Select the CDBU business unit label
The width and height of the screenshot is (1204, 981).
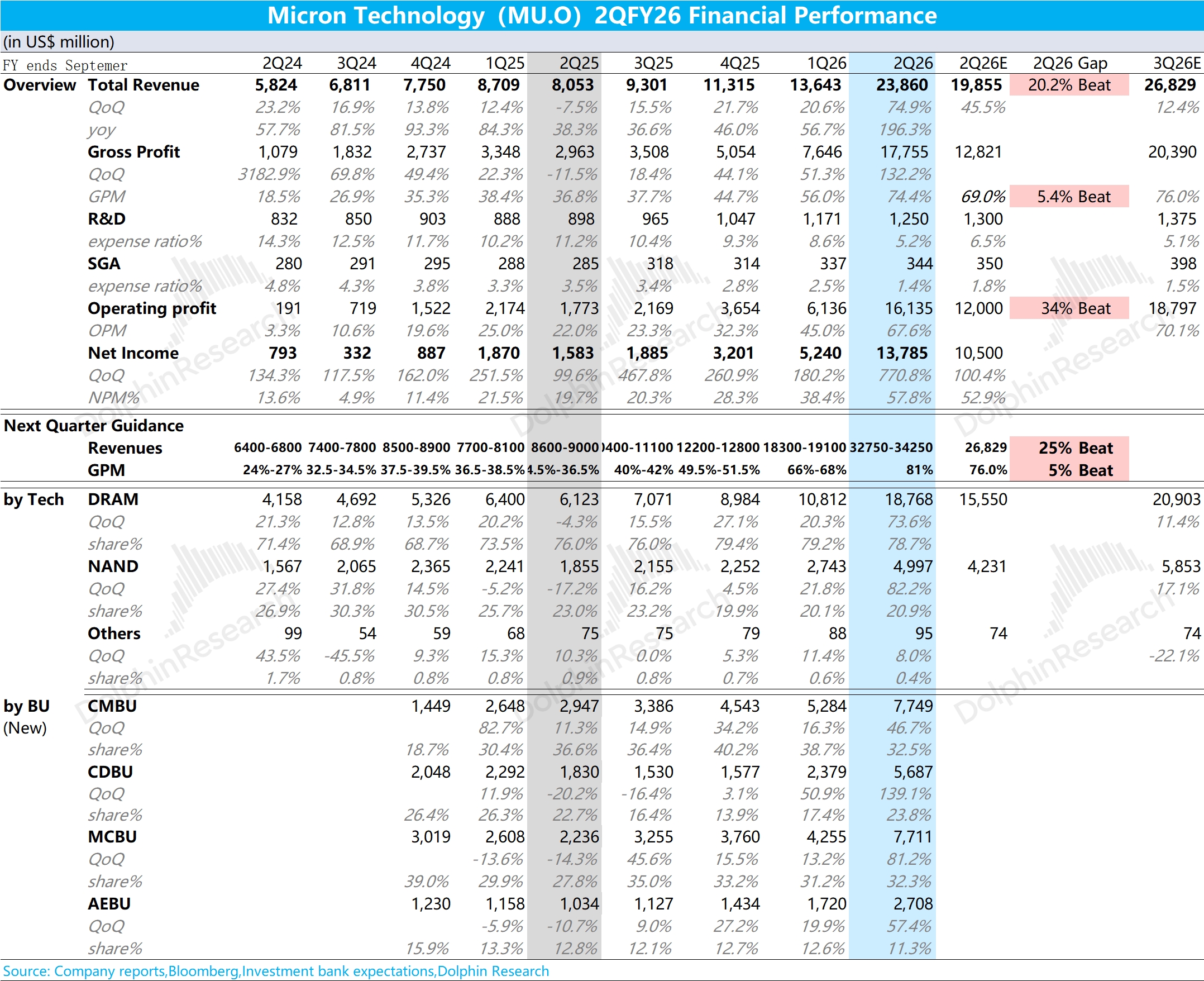tap(110, 772)
